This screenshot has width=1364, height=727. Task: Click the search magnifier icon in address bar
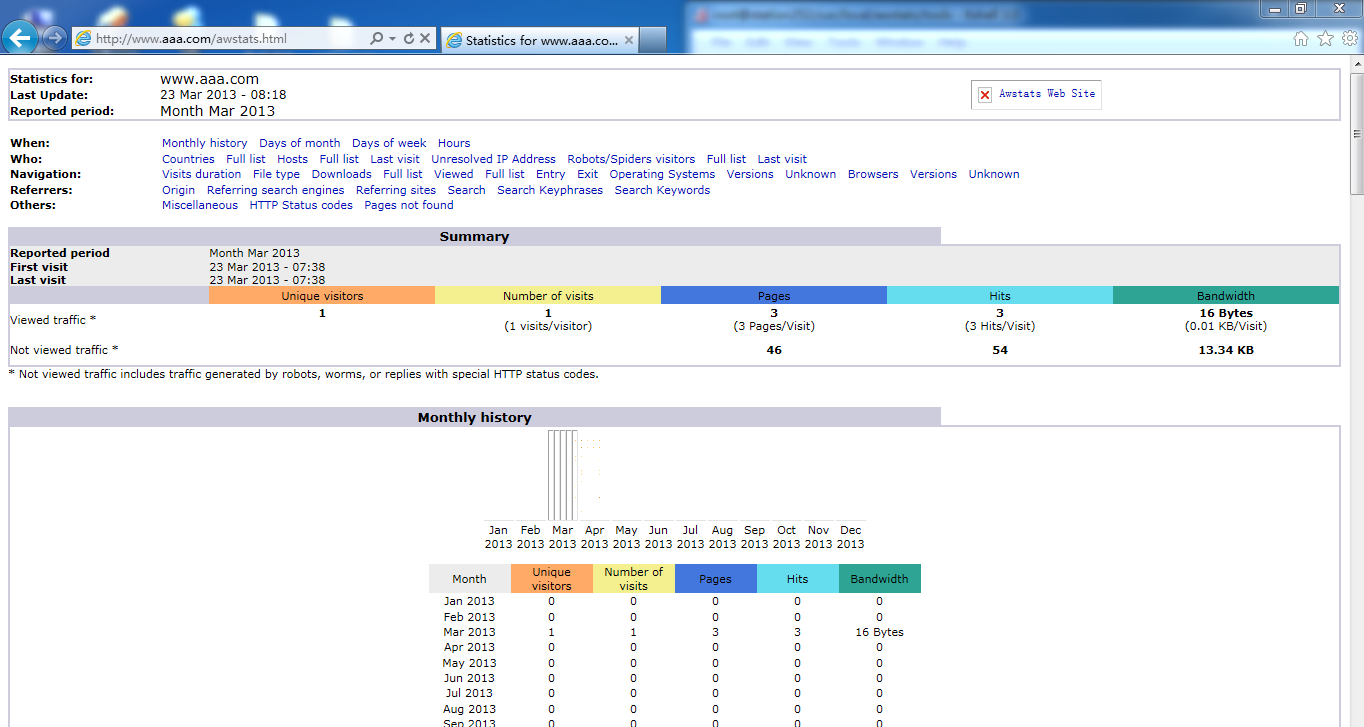coord(376,38)
